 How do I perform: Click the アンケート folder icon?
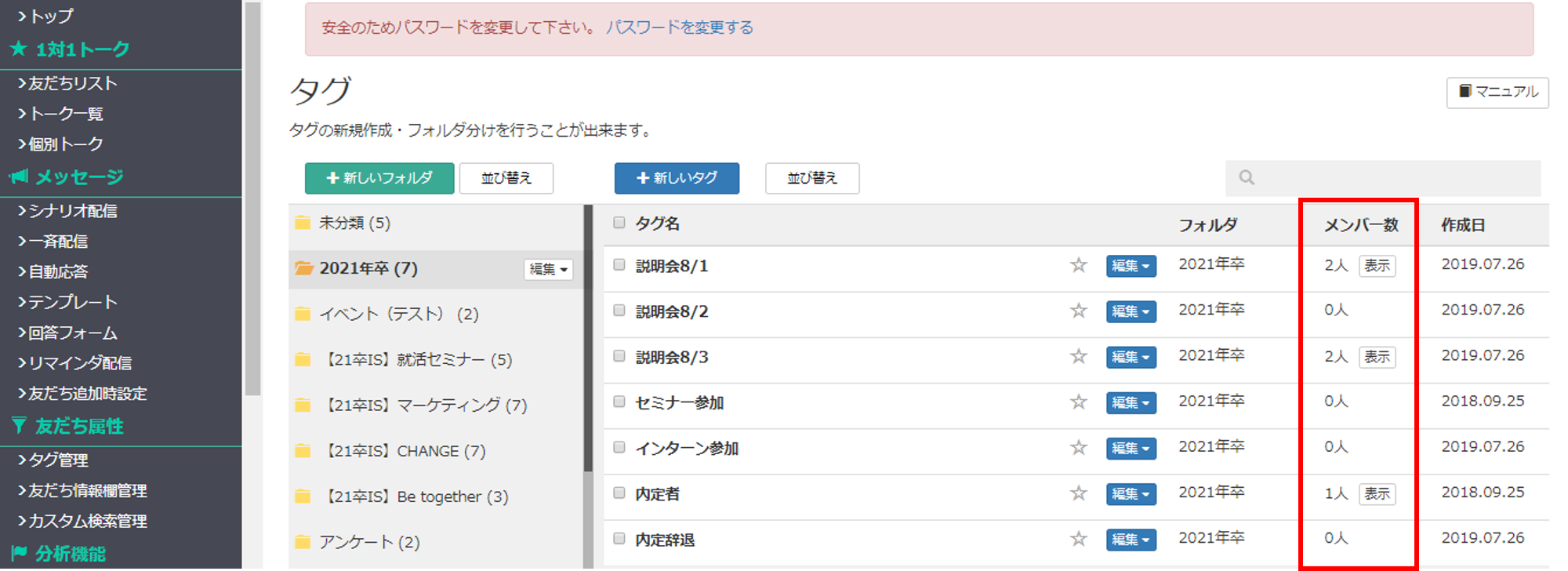[x=303, y=541]
